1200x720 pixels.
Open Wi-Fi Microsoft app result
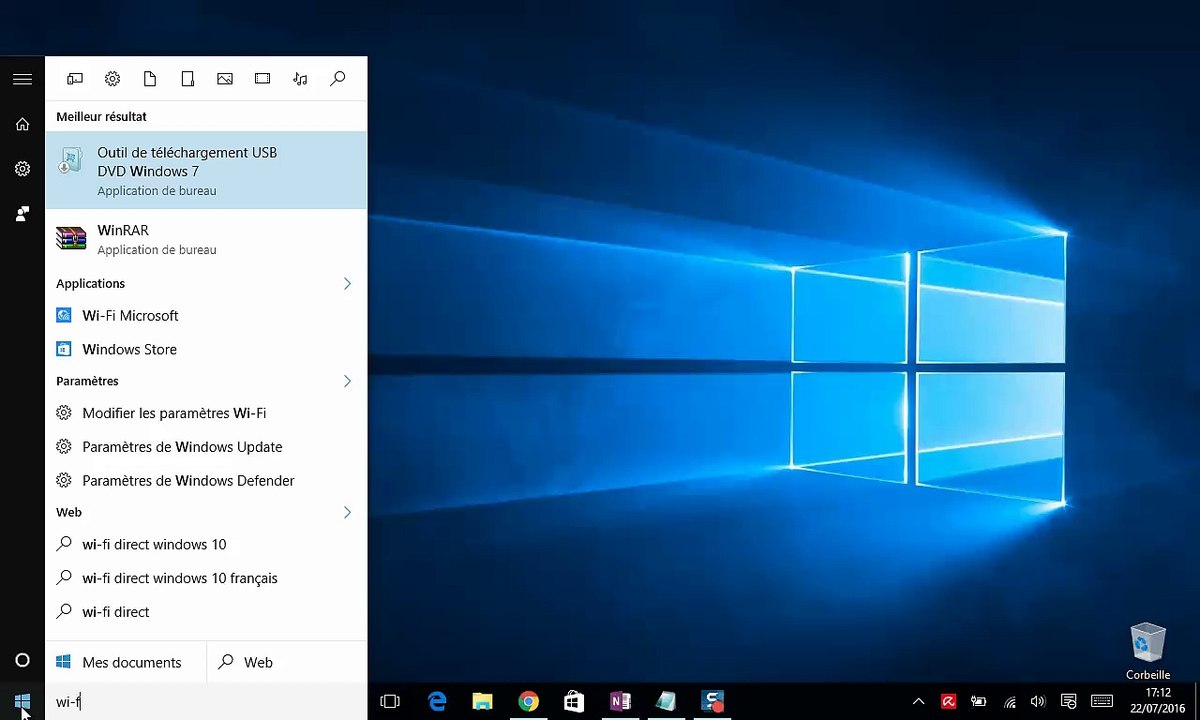206,315
